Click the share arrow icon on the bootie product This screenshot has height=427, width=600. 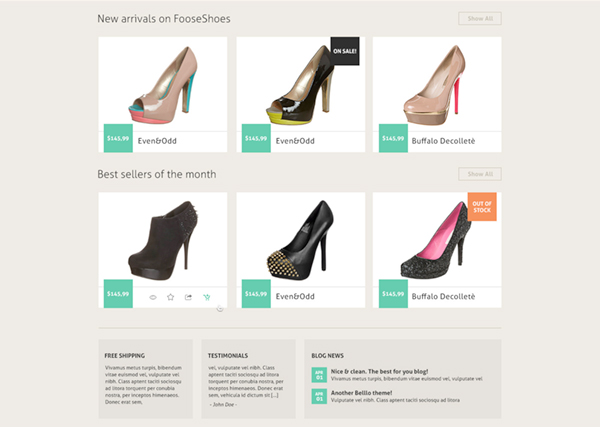click(x=188, y=297)
